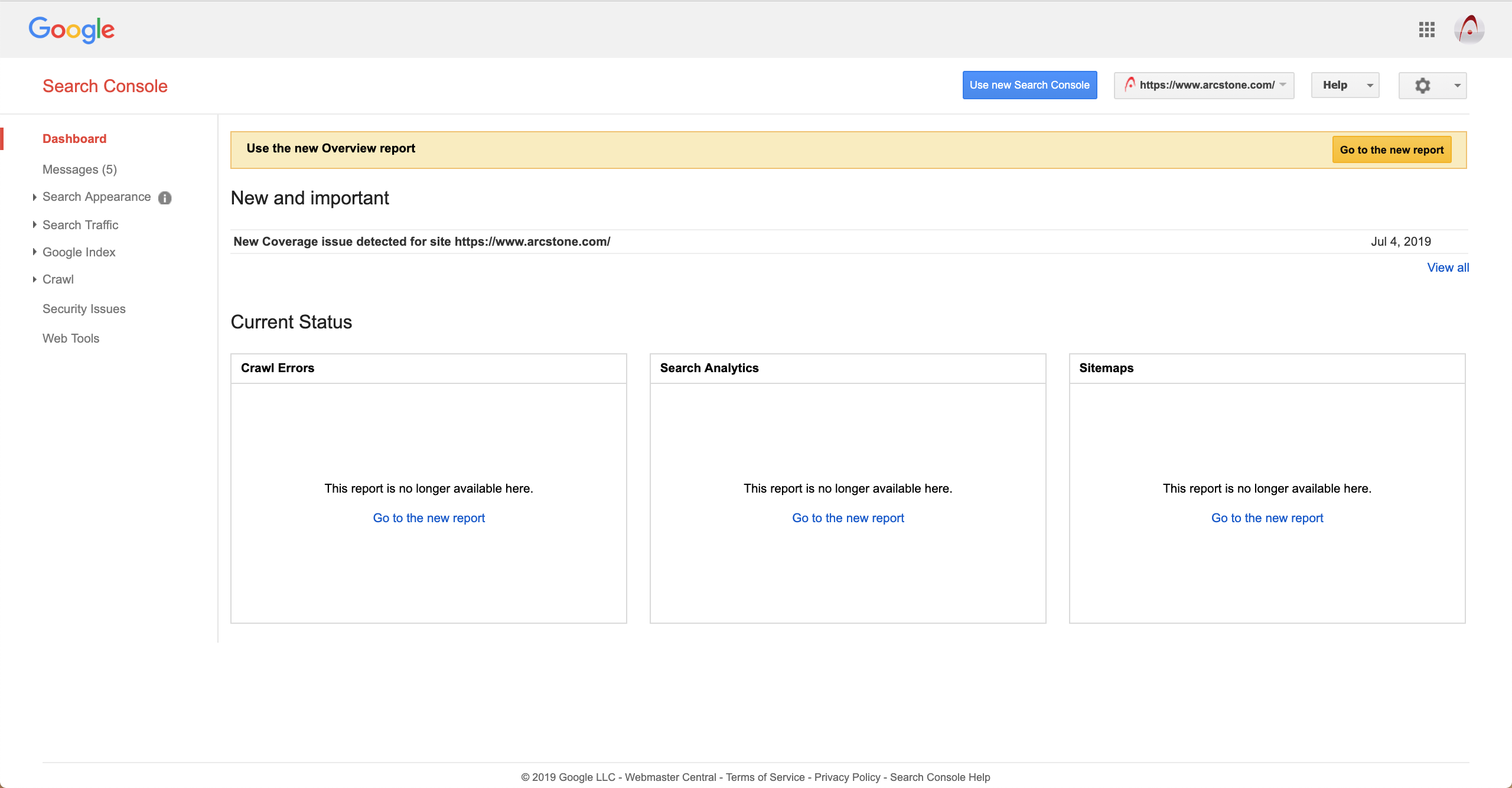Screen dimensions: 1512x788
Task: Open Messages (5) in sidebar
Action: pyautogui.click(x=80, y=170)
